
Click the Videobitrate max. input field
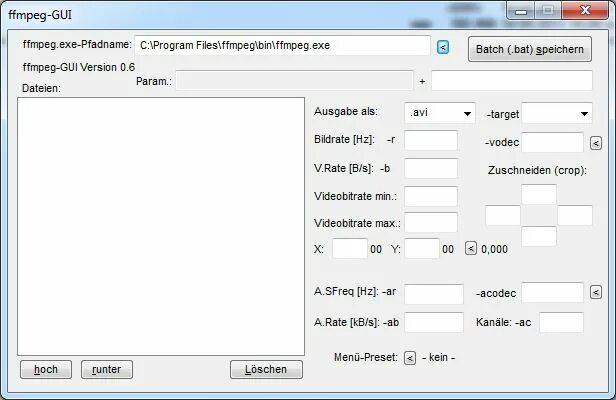[431, 223]
